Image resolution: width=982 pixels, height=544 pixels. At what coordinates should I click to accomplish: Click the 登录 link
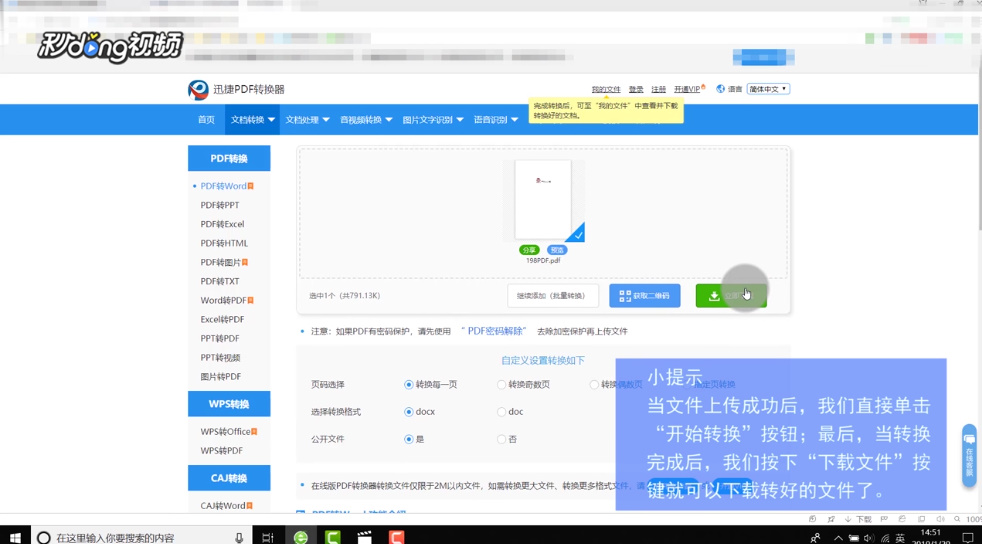[x=636, y=90]
